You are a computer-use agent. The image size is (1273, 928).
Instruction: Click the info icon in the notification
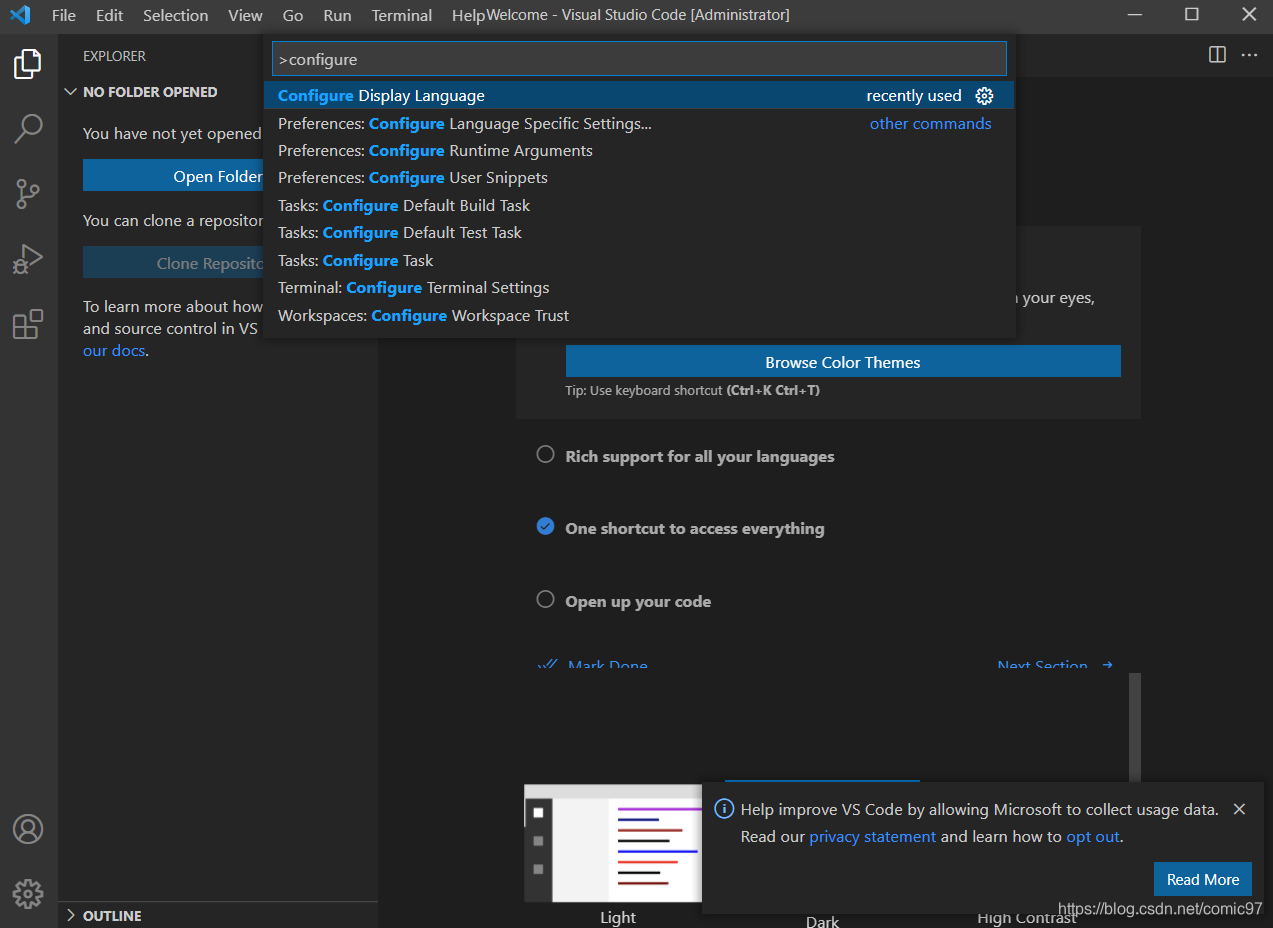pyautogui.click(x=725, y=809)
